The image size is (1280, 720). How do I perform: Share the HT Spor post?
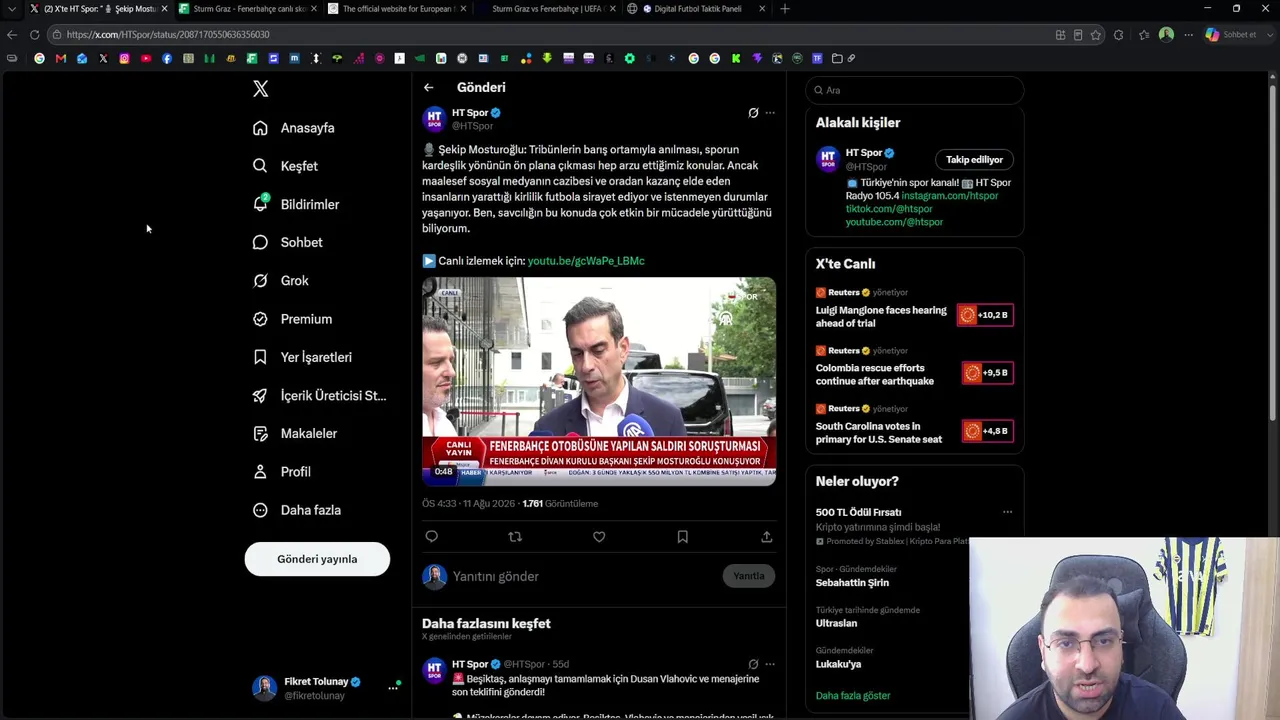tap(767, 537)
